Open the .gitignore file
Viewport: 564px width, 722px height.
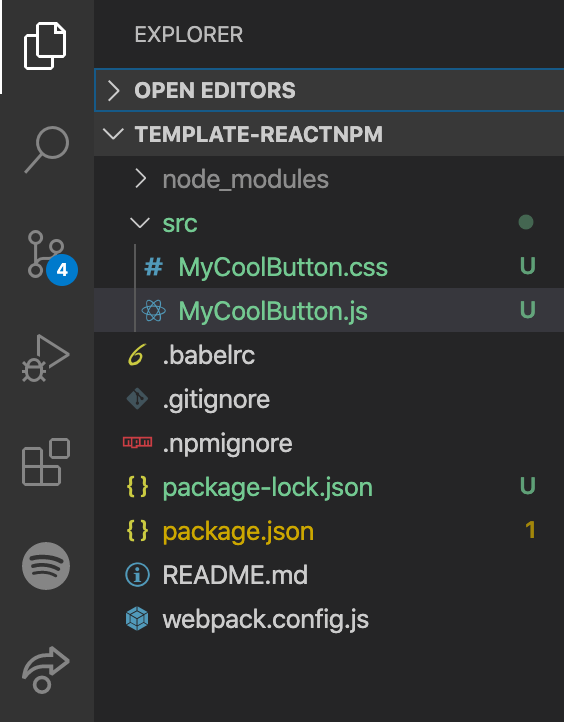(x=216, y=400)
